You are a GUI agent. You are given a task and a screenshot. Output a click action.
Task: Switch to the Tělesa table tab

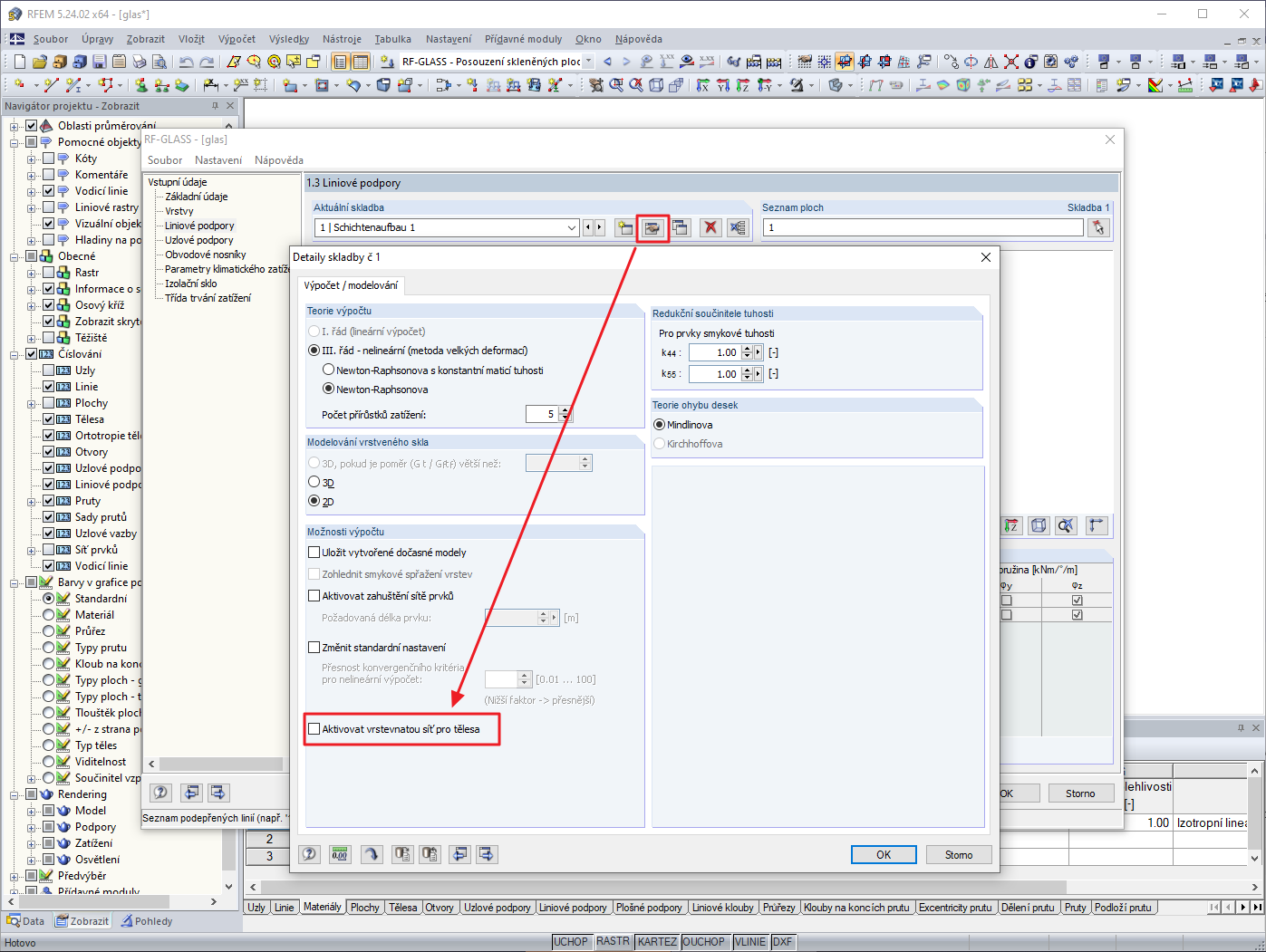[403, 908]
